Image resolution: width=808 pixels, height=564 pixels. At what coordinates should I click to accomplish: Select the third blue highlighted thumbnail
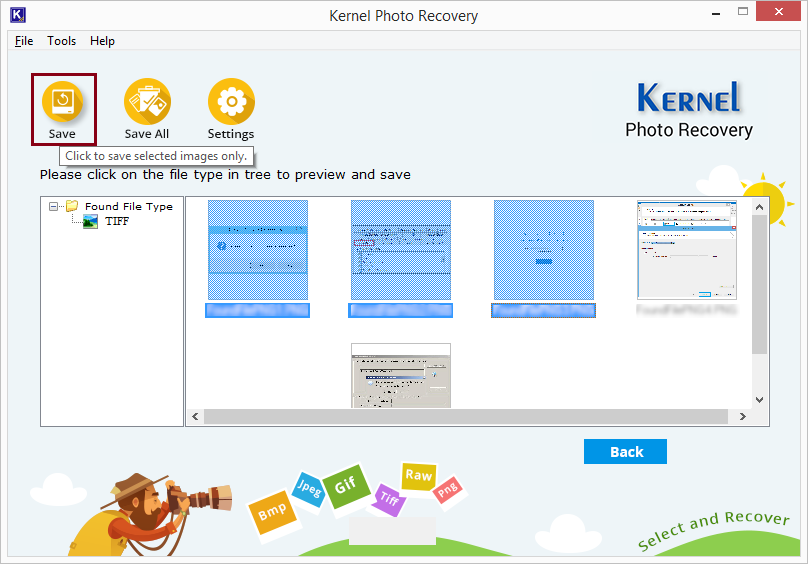click(544, 250)
